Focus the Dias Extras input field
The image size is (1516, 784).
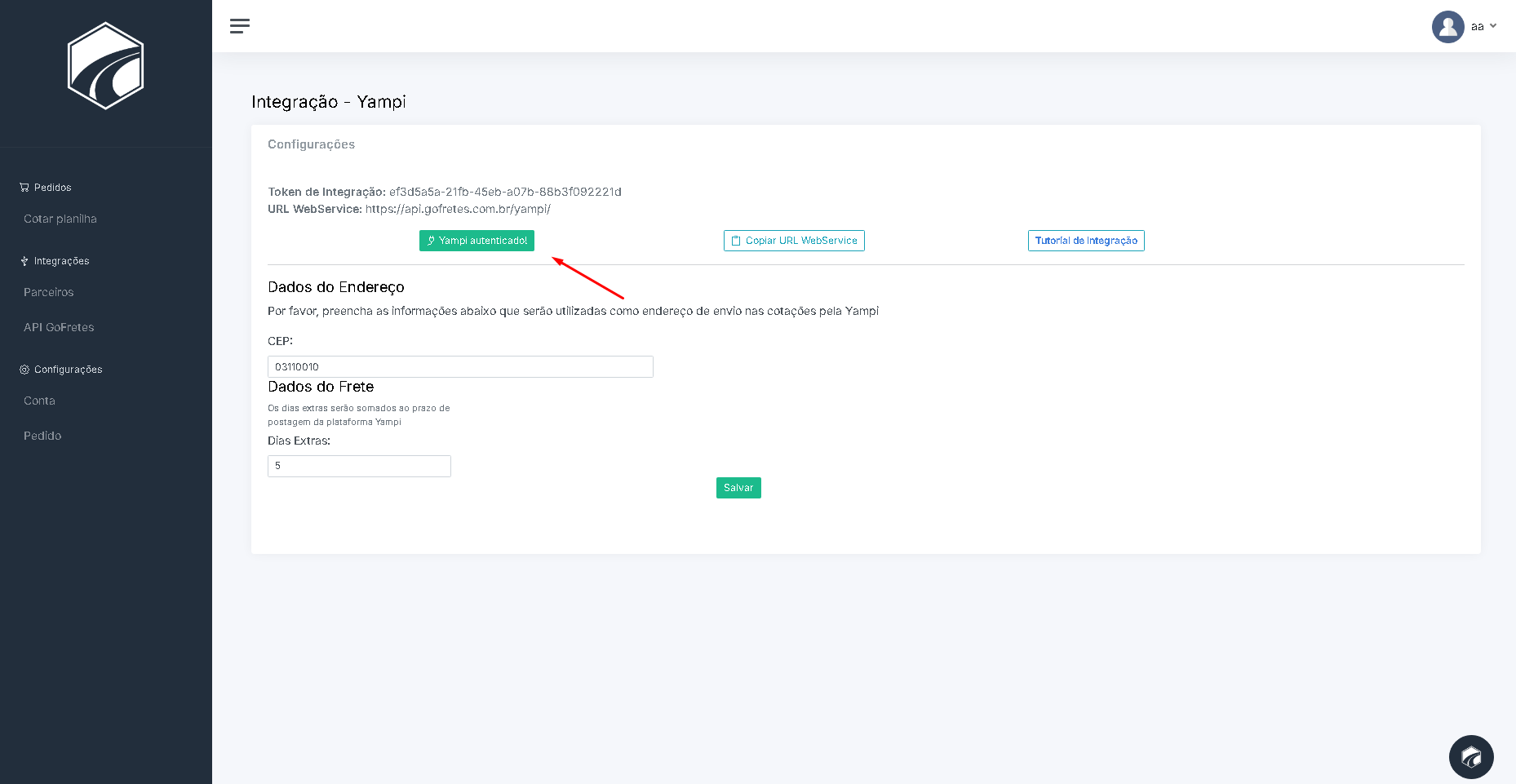(359, 466)
